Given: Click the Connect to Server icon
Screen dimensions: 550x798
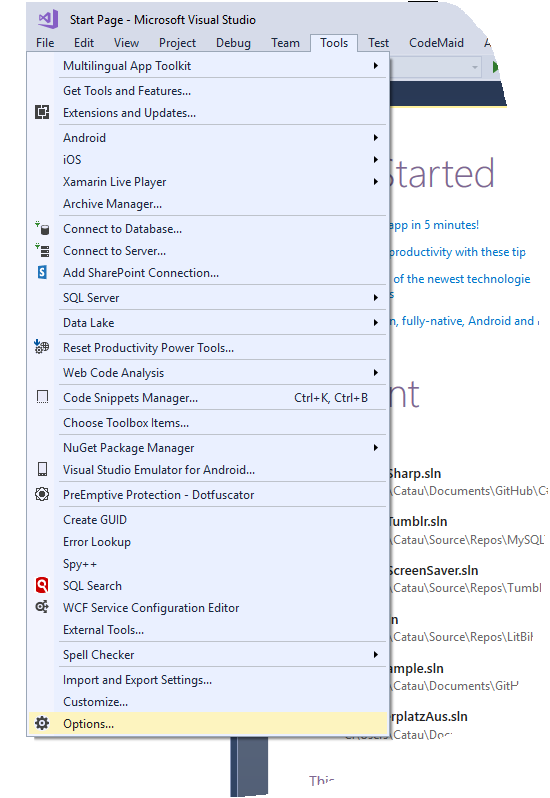Looking at the screenshot, I should click(42, 250).
